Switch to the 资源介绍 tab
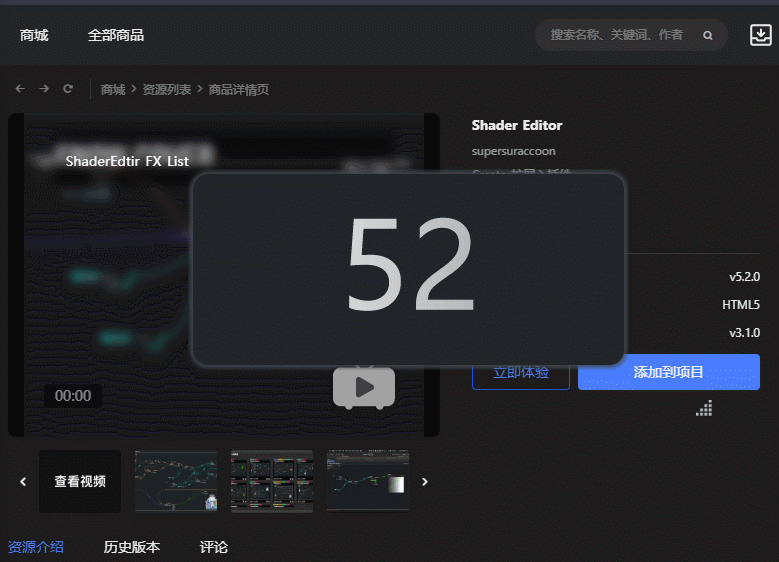779x562 pixels. [36, 547]
